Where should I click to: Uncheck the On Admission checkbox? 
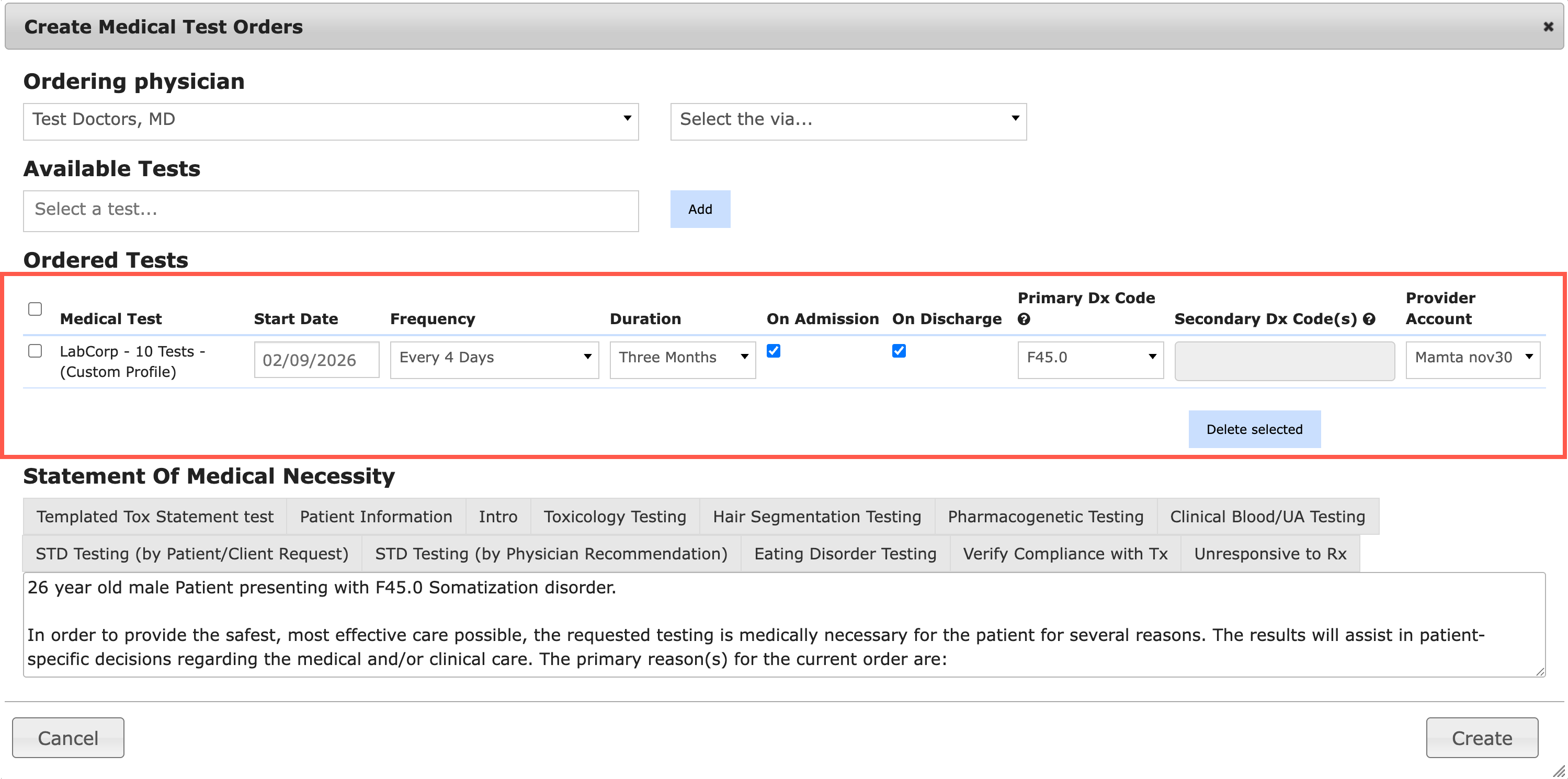point(773,350)
